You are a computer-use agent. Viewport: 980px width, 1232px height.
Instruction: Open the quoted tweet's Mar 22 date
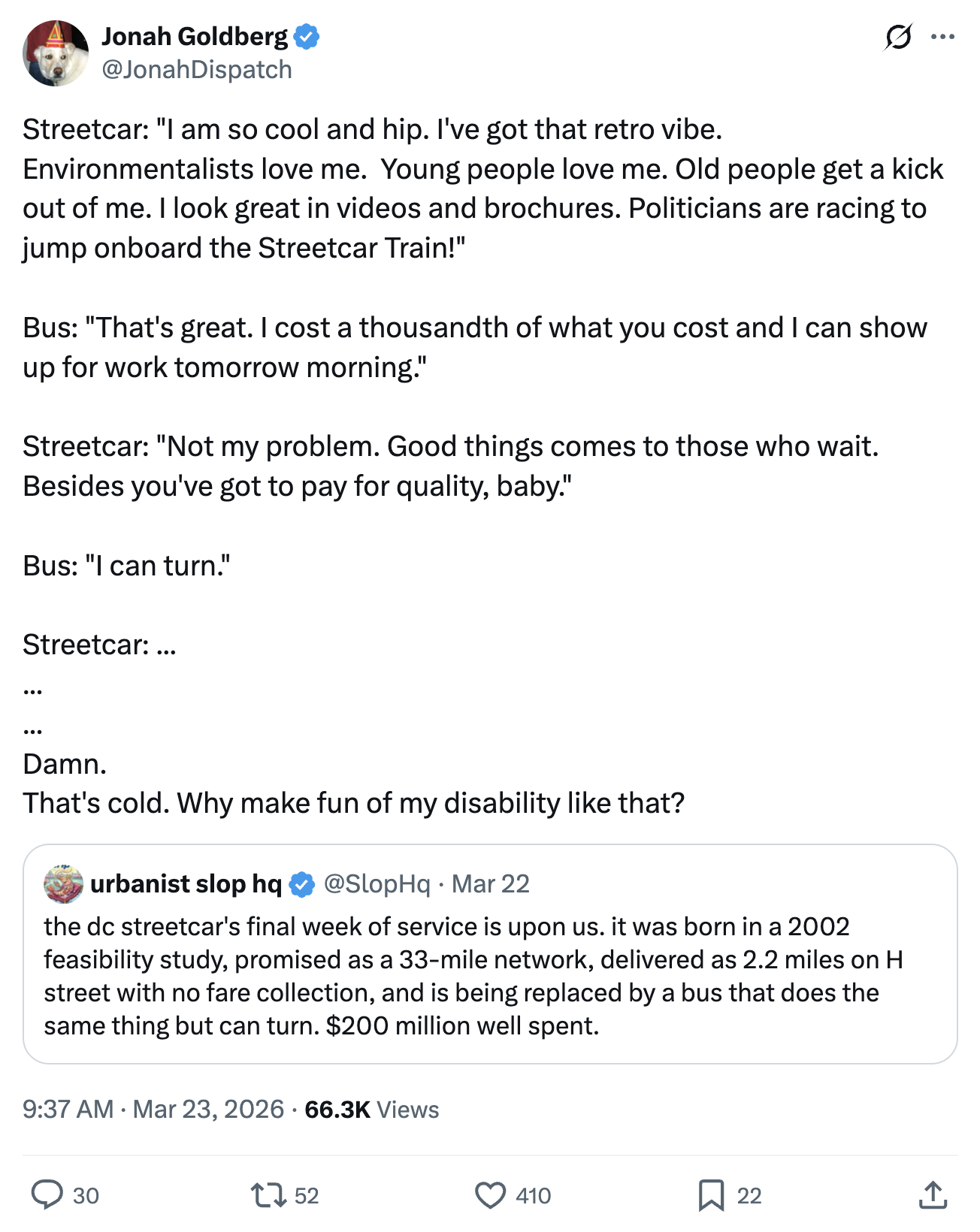pyautogui.click(x=491, y=884)
